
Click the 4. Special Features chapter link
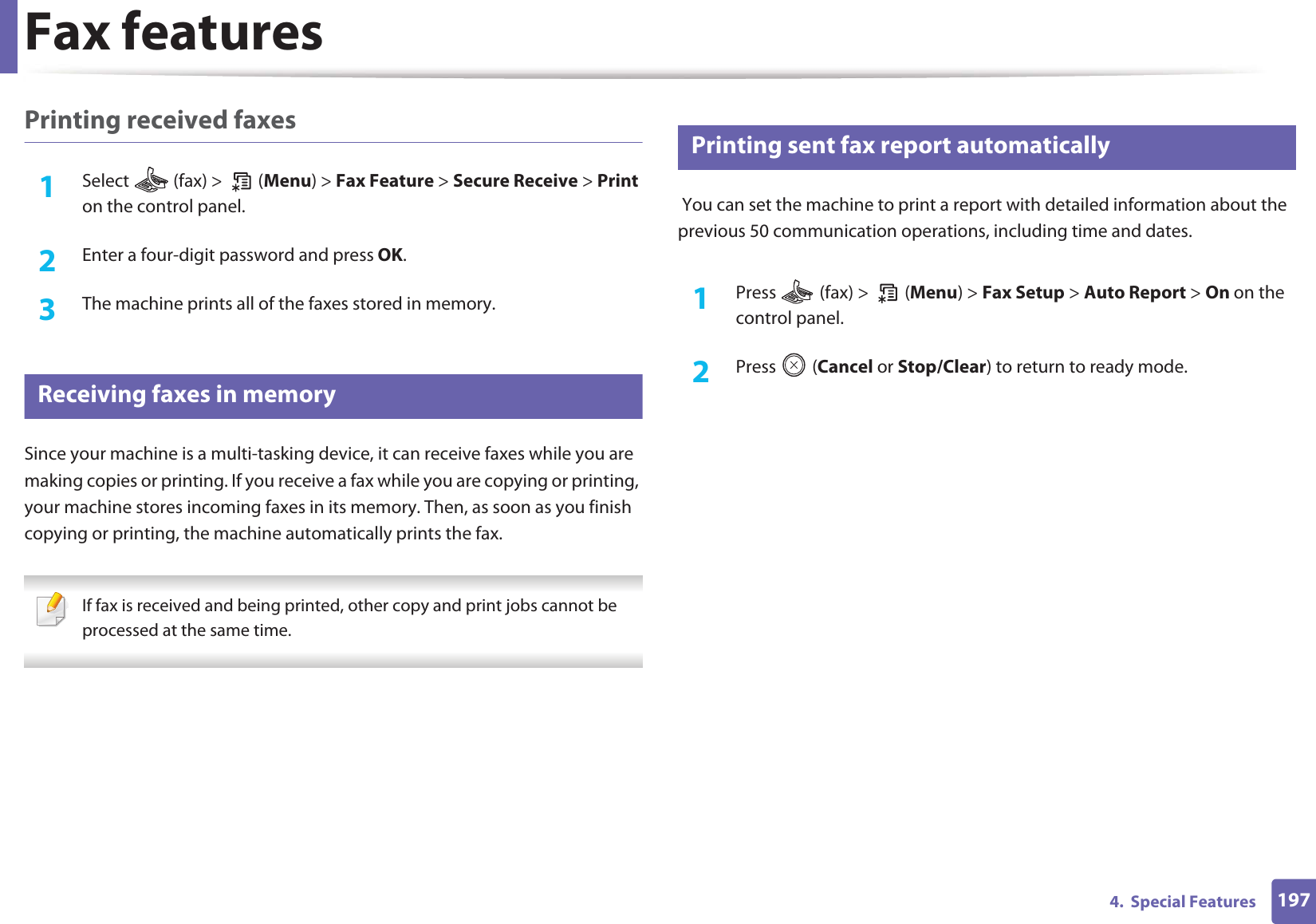tap(1182, 902)
